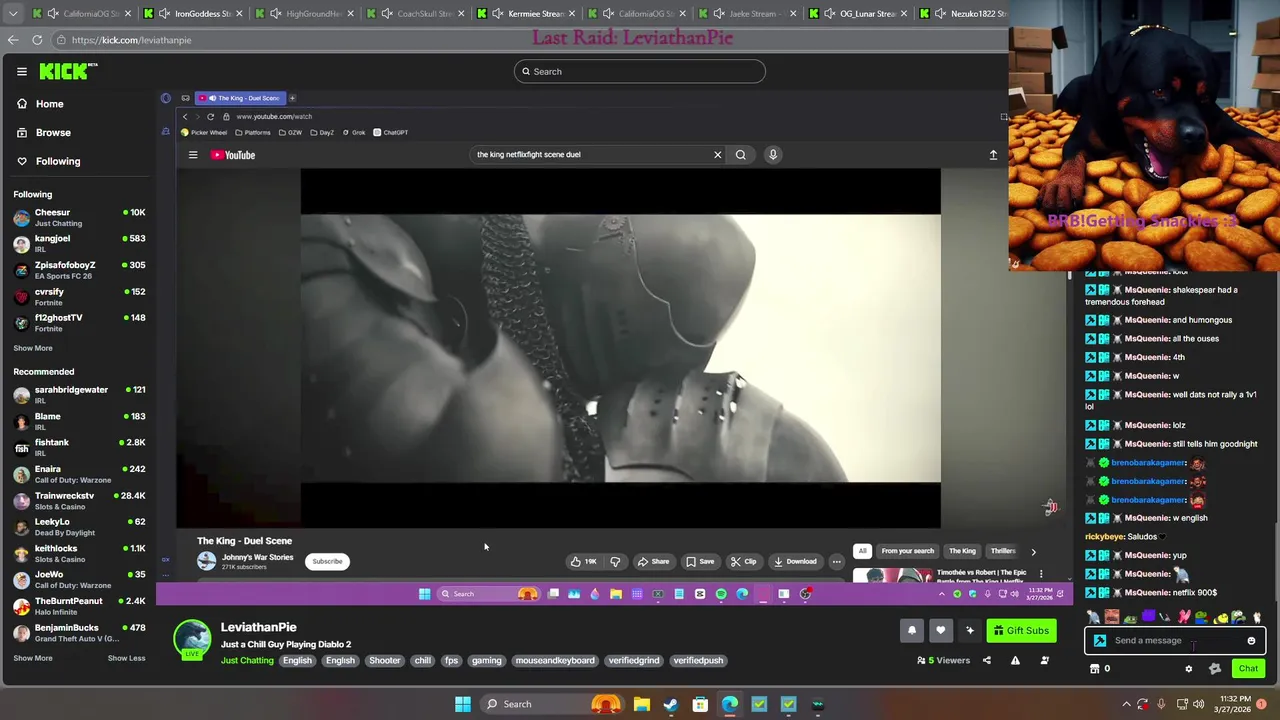Screen dimensions: 1280x720
Task: Open sarahbridgewater recommended channel
Action: [x=80, y=394]
